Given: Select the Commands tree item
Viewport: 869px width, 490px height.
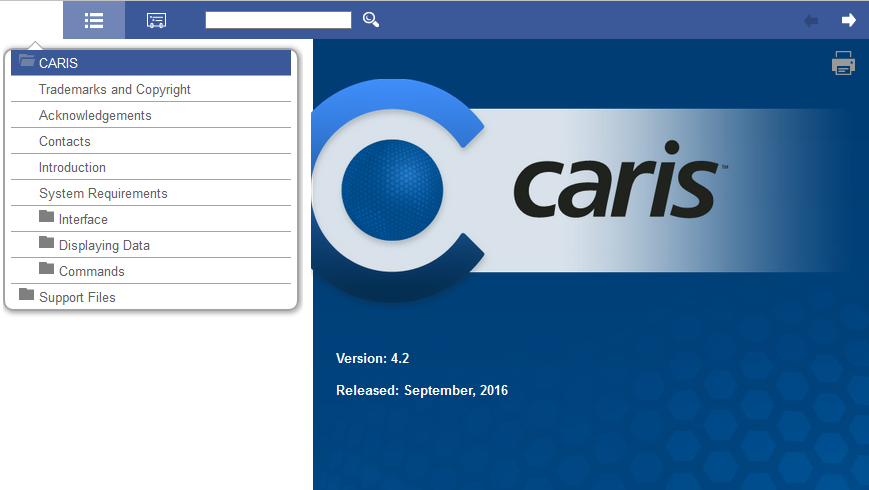Looking at the screenshot, I should click(x=92, y=271).
